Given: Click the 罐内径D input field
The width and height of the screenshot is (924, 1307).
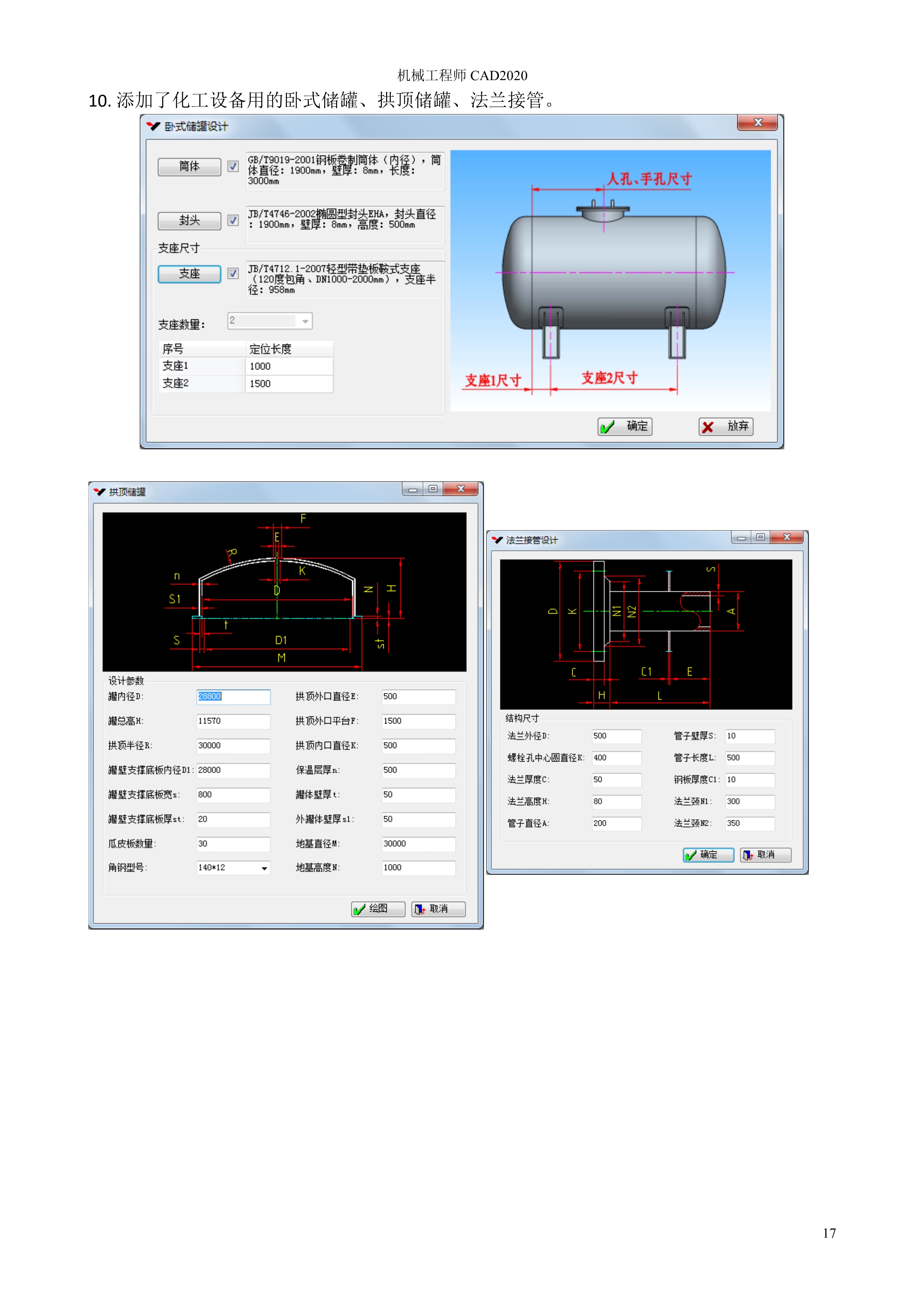Looking at the screenshot, I should click(x=233, y=696).
